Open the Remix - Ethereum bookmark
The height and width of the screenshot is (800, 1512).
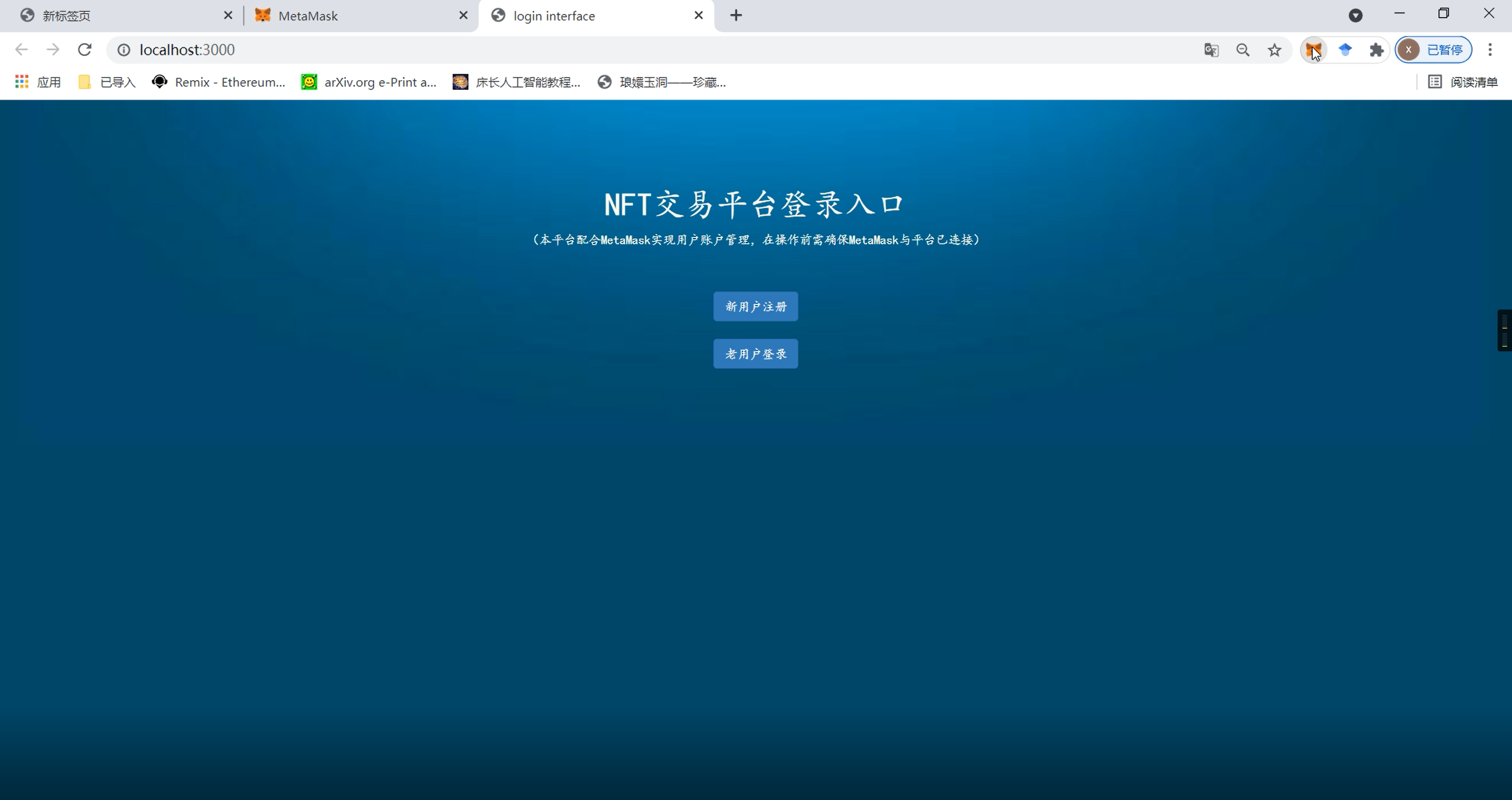[x=218, y=82]
